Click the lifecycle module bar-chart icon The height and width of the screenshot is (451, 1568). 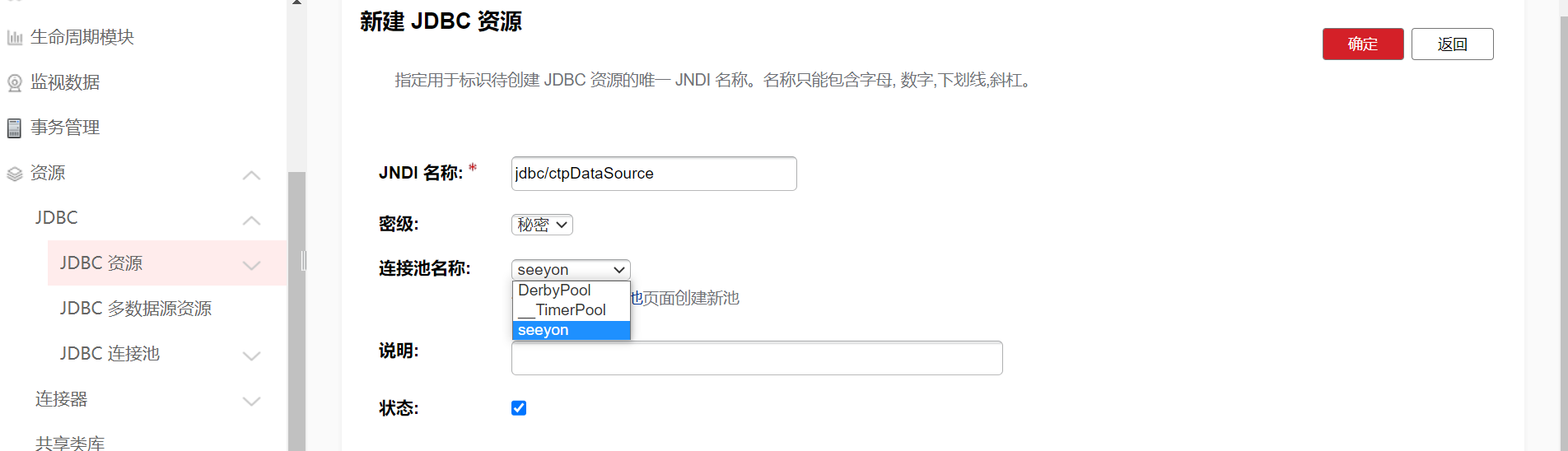point(14,38)
